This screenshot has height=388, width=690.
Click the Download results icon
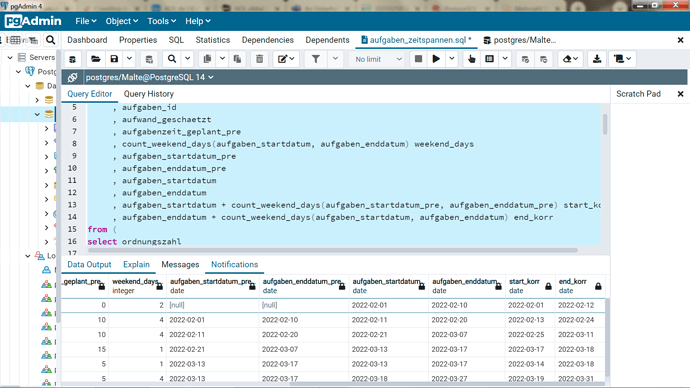[597, 59]
